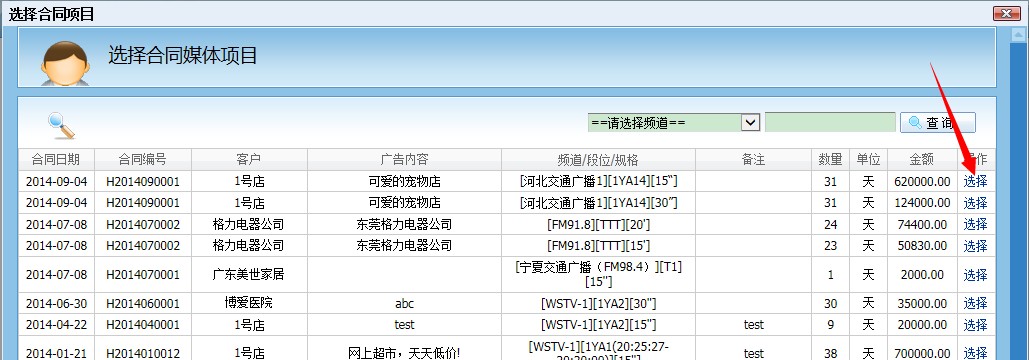The width and height of the screenshot is (1029, 360).
Task: Click the 合同日期 column header
Action: (x=56, y=159)
